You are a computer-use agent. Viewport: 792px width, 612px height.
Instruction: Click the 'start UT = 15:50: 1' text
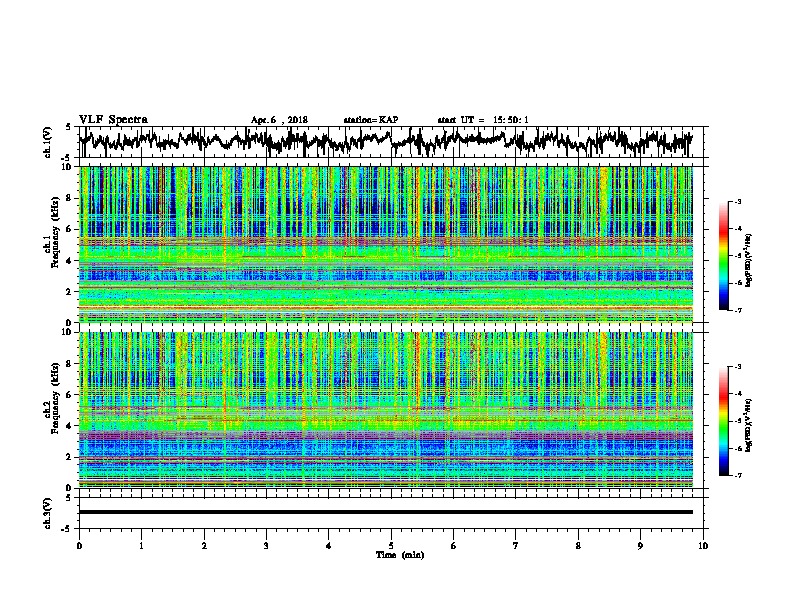[x=483, y=120]
